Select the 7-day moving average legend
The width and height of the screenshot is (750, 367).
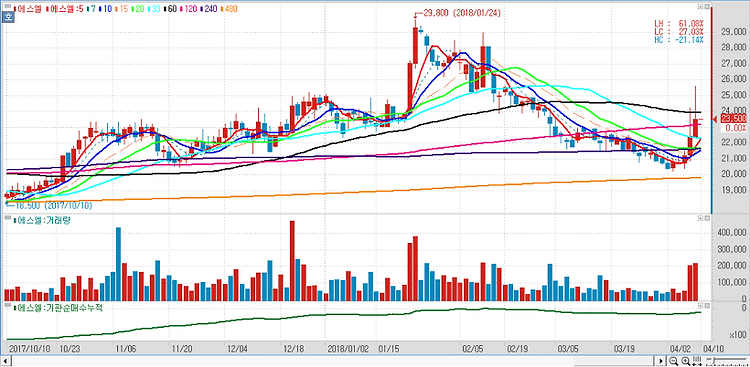91,9
